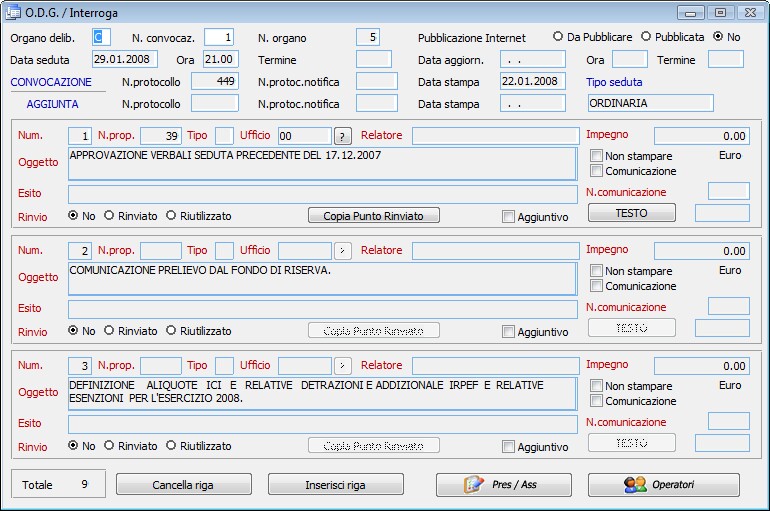Enable 'Comunicazione' checkbox in item 2

pyautogui.click(x=596, y=286)
